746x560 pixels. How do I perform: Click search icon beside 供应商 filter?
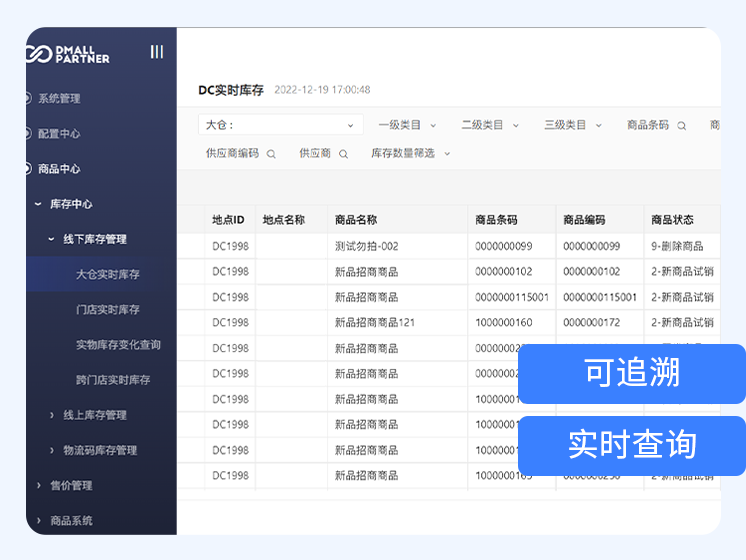[343, 154]
